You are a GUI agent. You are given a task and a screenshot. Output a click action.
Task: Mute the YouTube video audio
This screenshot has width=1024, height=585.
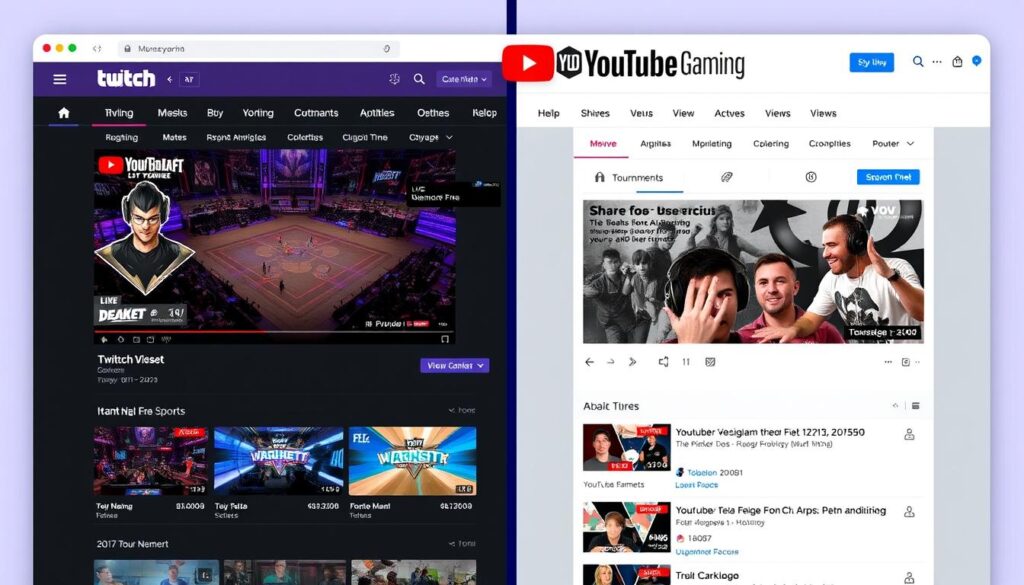(662, 362)
